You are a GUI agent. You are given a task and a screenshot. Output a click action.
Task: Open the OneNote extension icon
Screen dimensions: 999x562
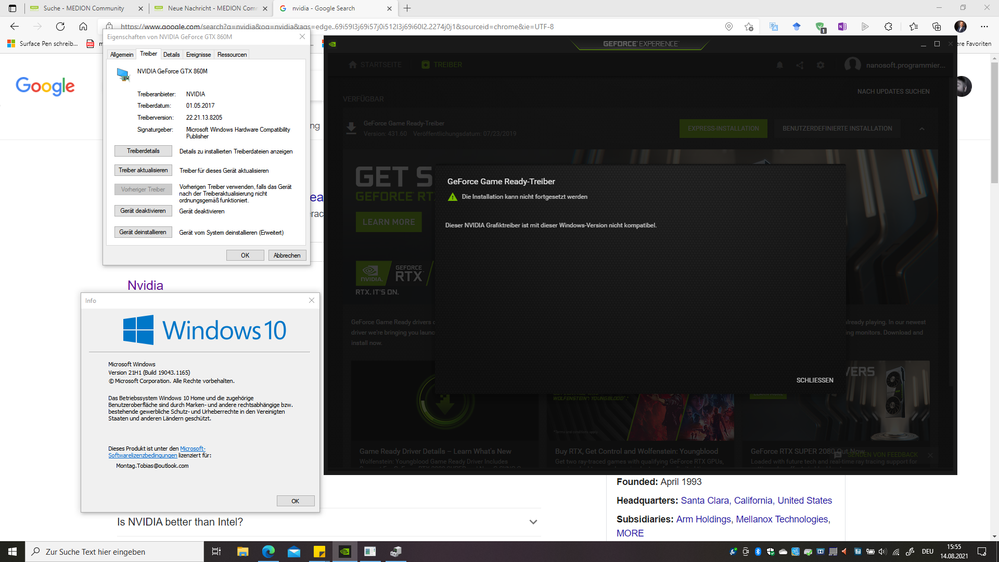click(843, 26)
